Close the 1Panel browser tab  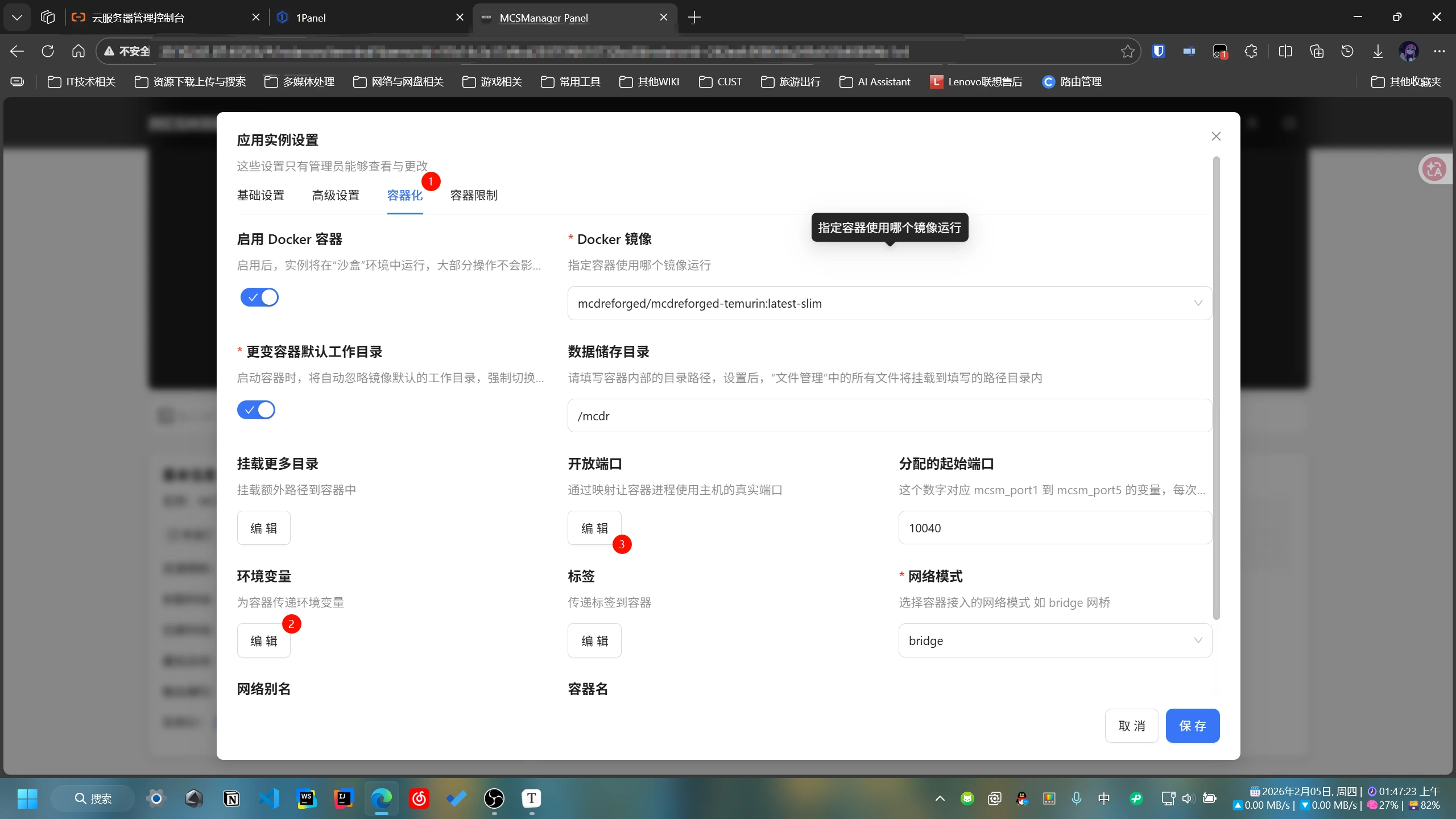(x=460, y=18)
